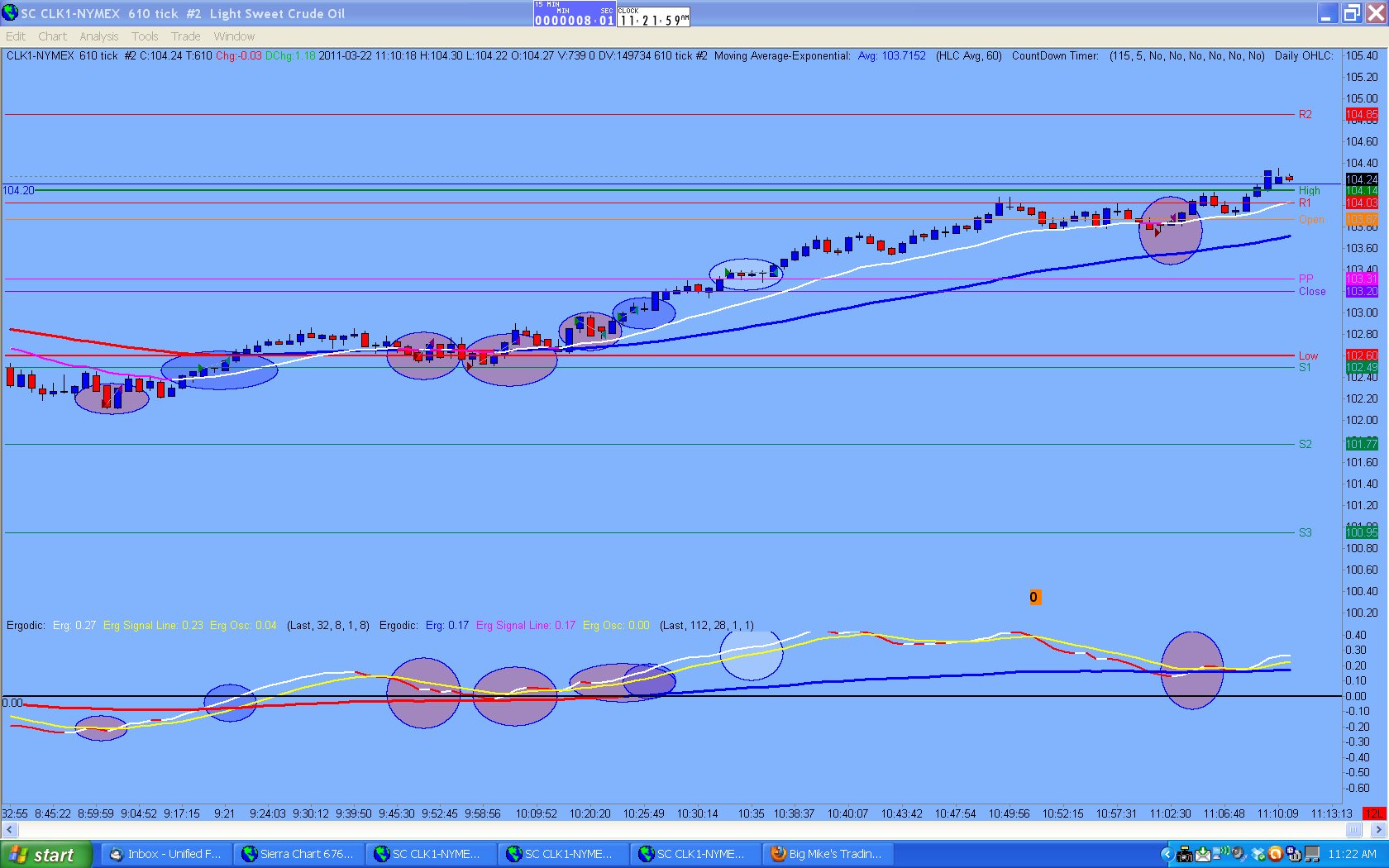Click the Sierra Chart globe icon in title bar
This screenshot has width=1389, height=868.
pos(10,12)
